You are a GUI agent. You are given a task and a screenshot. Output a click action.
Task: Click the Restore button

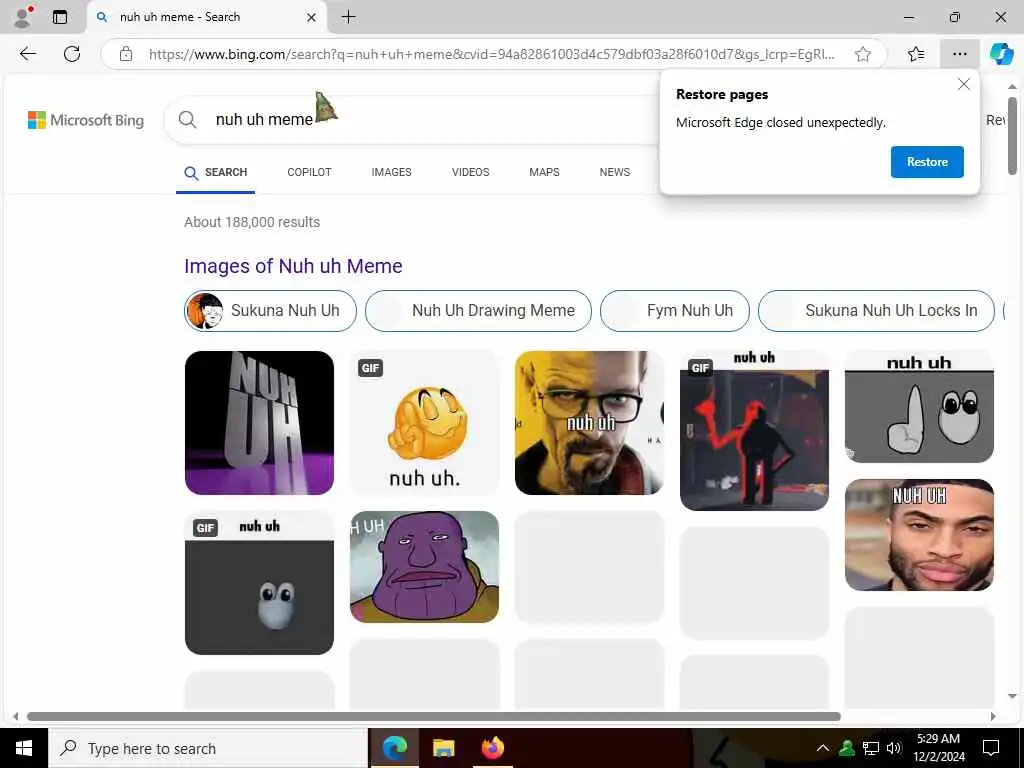click(x=927, y=162)
